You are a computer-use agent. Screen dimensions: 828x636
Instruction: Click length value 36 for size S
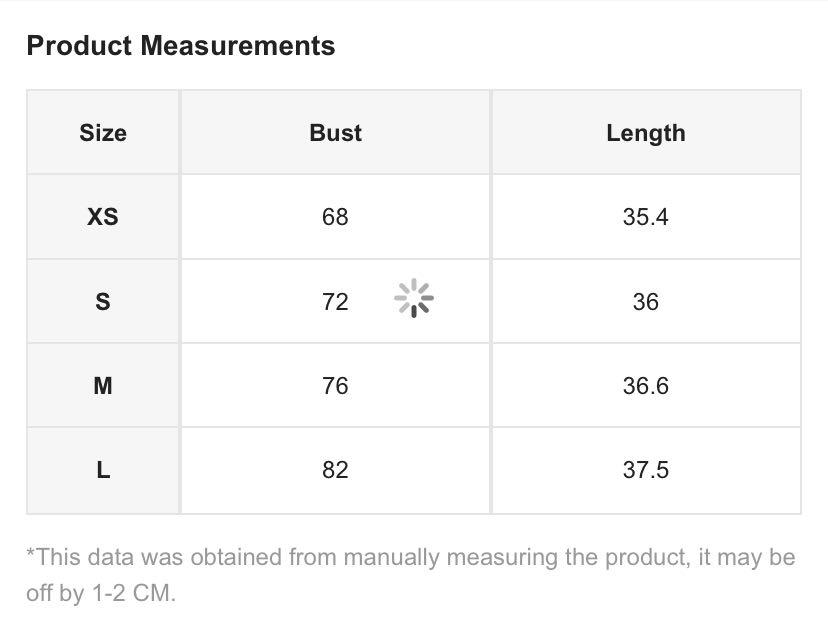(646, 302)
